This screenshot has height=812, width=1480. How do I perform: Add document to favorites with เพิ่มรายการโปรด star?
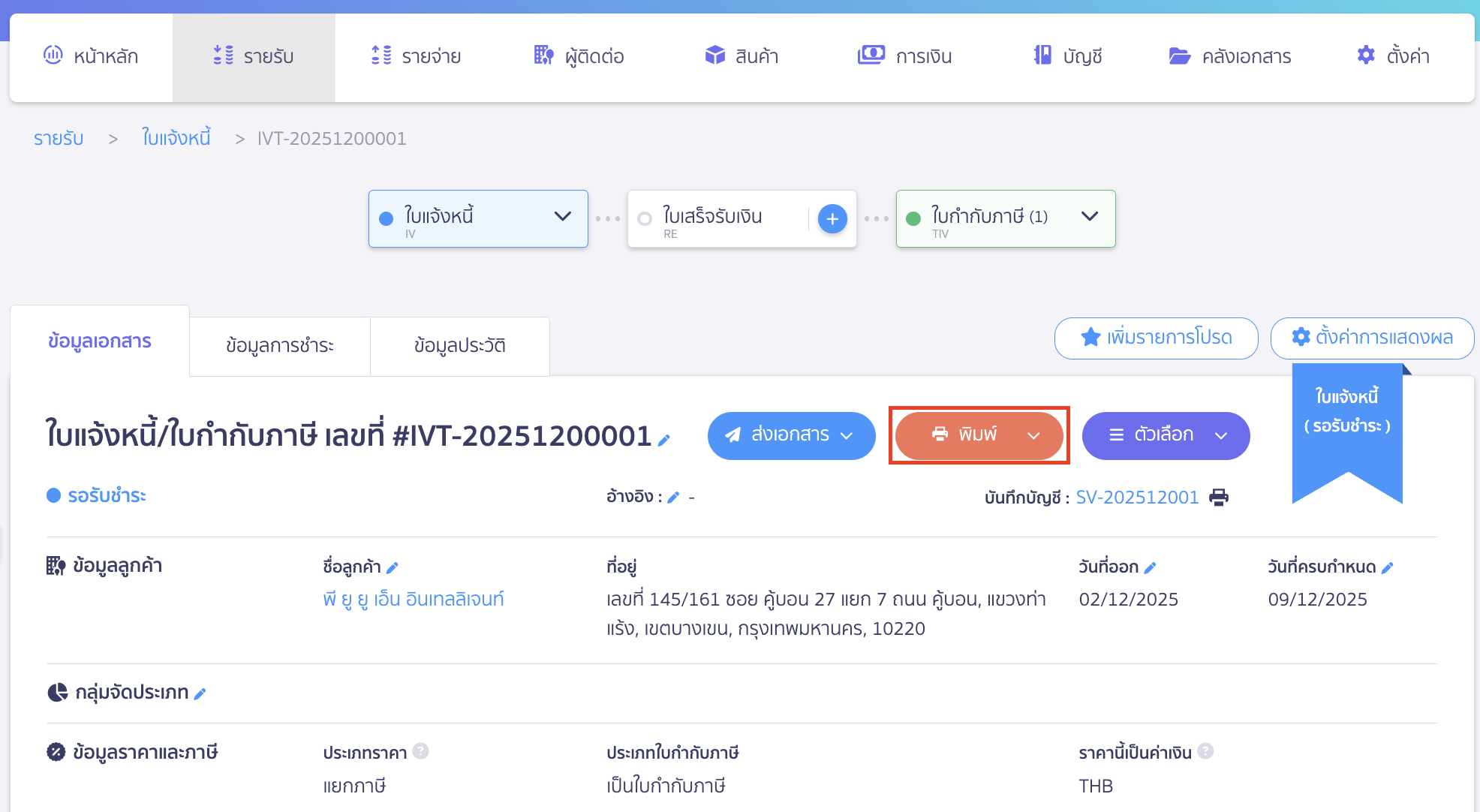1155,338
